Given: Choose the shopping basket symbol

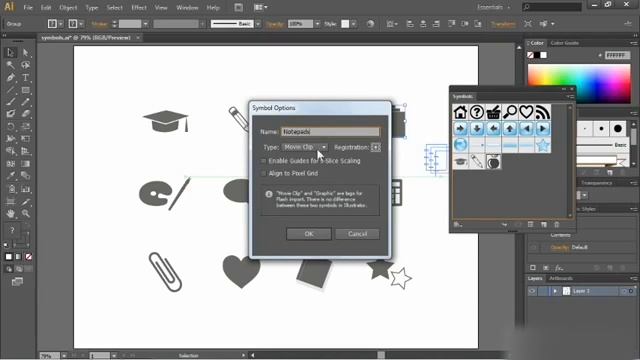Looking at the screenshot, I should click(x=493, y=112).
